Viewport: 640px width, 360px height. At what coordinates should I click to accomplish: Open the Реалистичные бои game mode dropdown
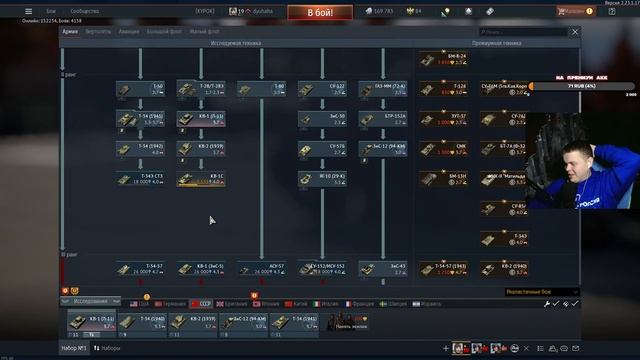pos(542,292)
